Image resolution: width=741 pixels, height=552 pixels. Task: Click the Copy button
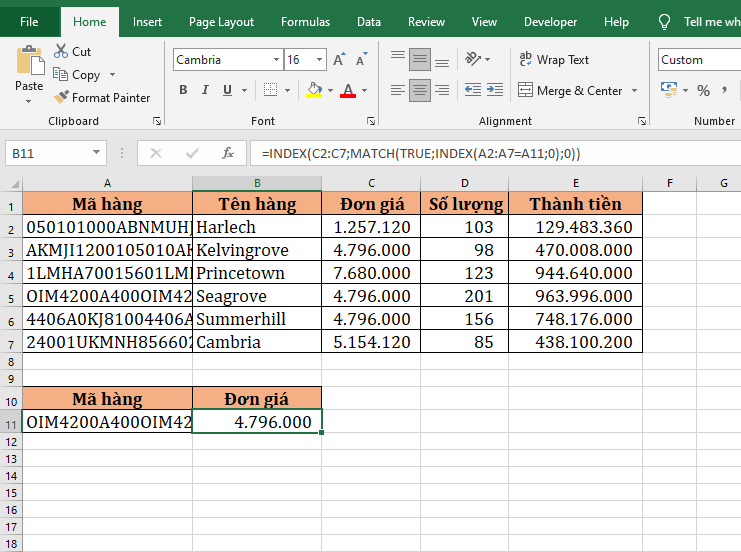pyautogui.click(x=77, y=75)
